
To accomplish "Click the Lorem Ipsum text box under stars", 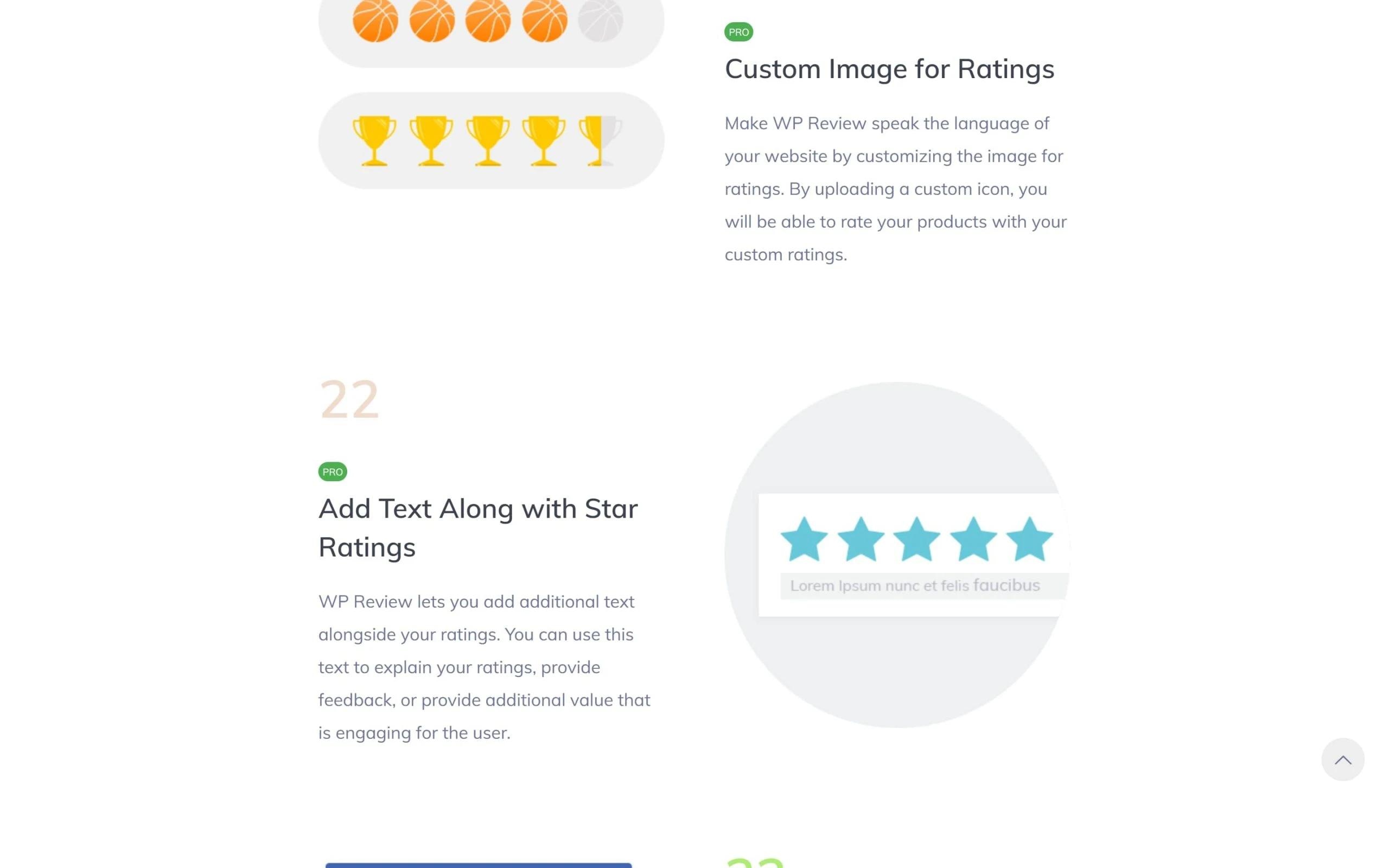I will [x=915, y=585].
